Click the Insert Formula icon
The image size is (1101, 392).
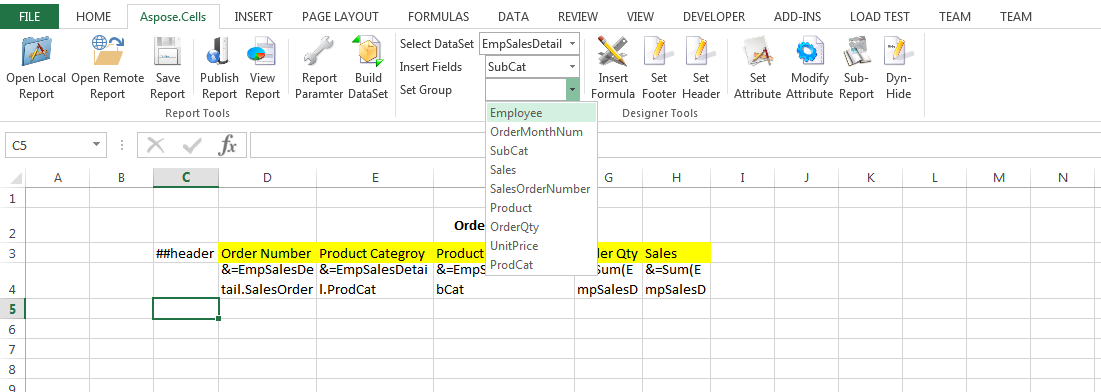612,53
